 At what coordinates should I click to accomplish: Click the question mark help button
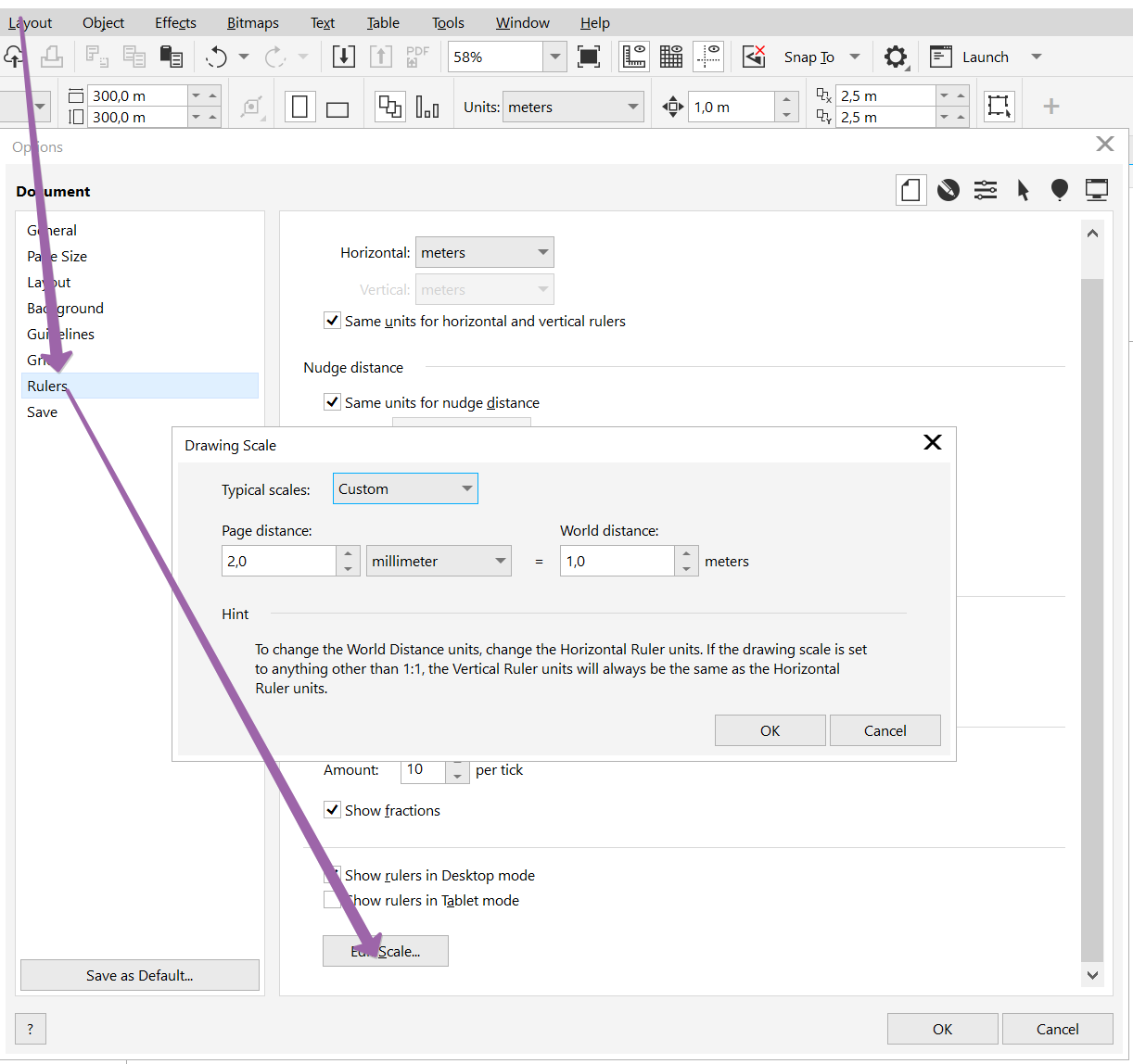click(x=31, y=1029)
